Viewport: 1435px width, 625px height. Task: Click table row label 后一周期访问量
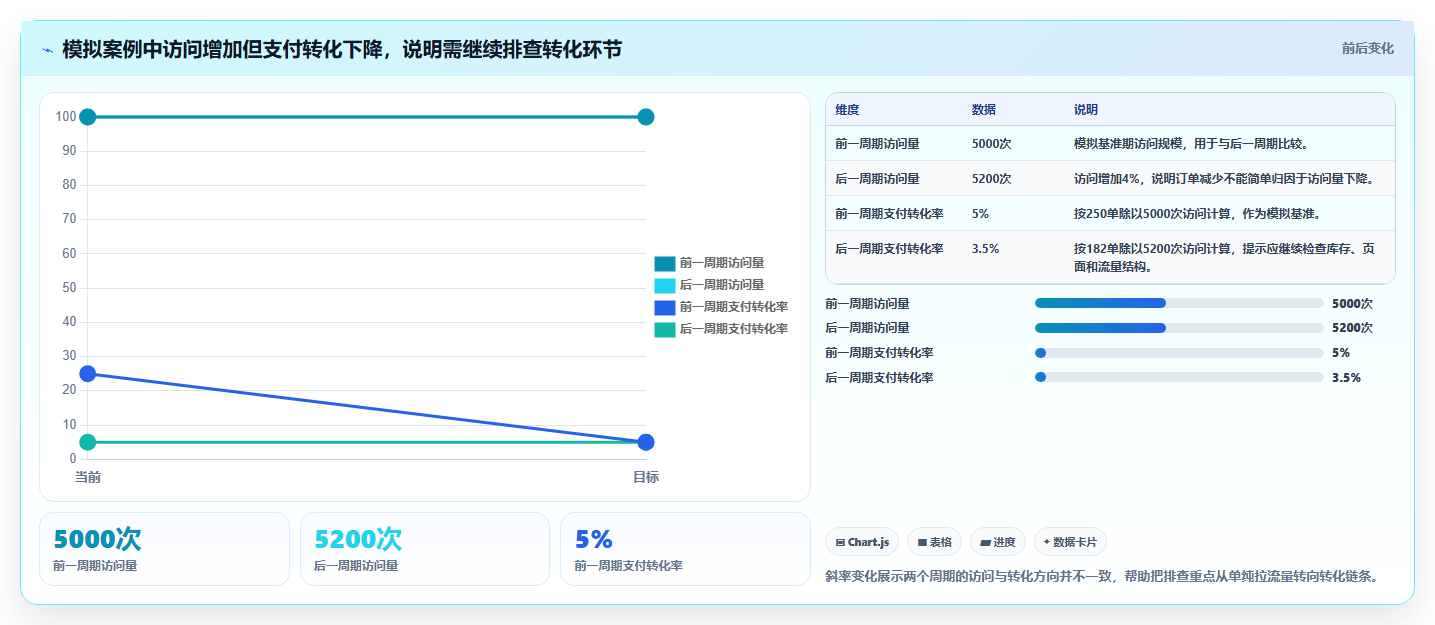[x=877, y=179]
